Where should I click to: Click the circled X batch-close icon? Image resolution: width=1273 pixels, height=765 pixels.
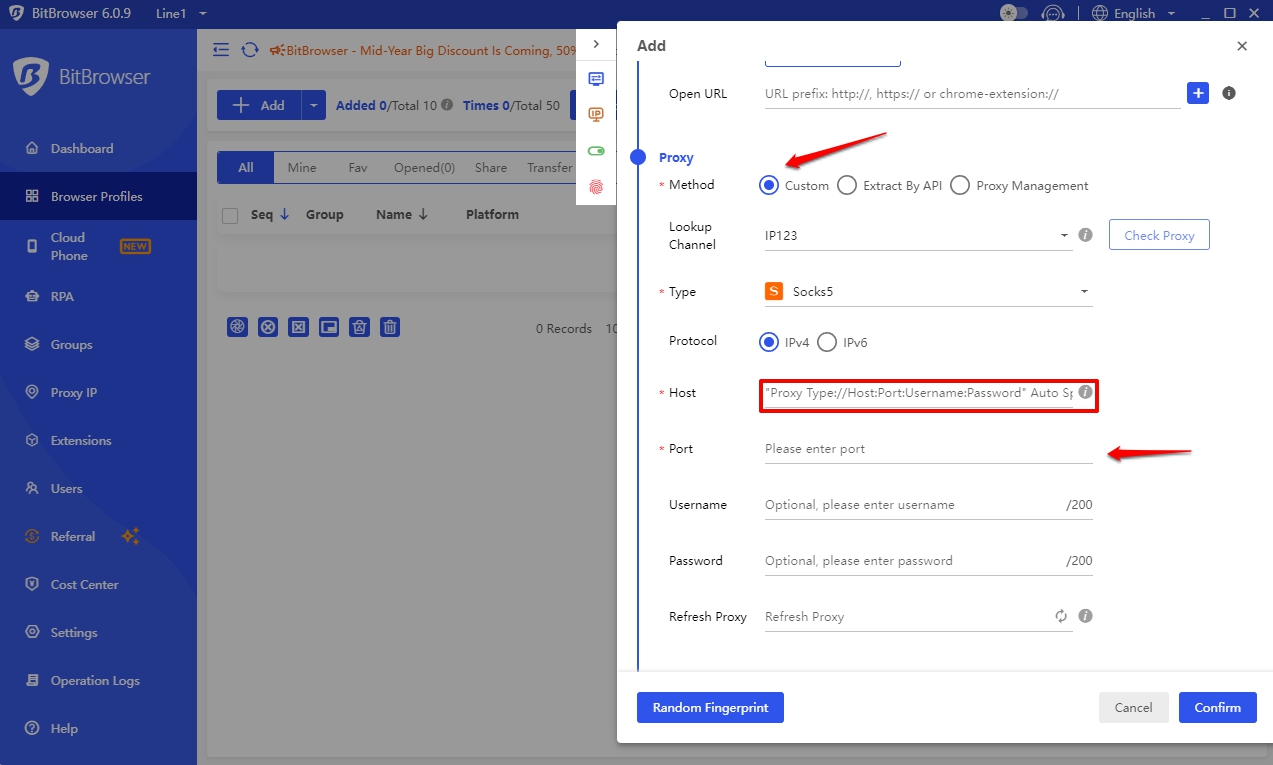tap(268, 327)
